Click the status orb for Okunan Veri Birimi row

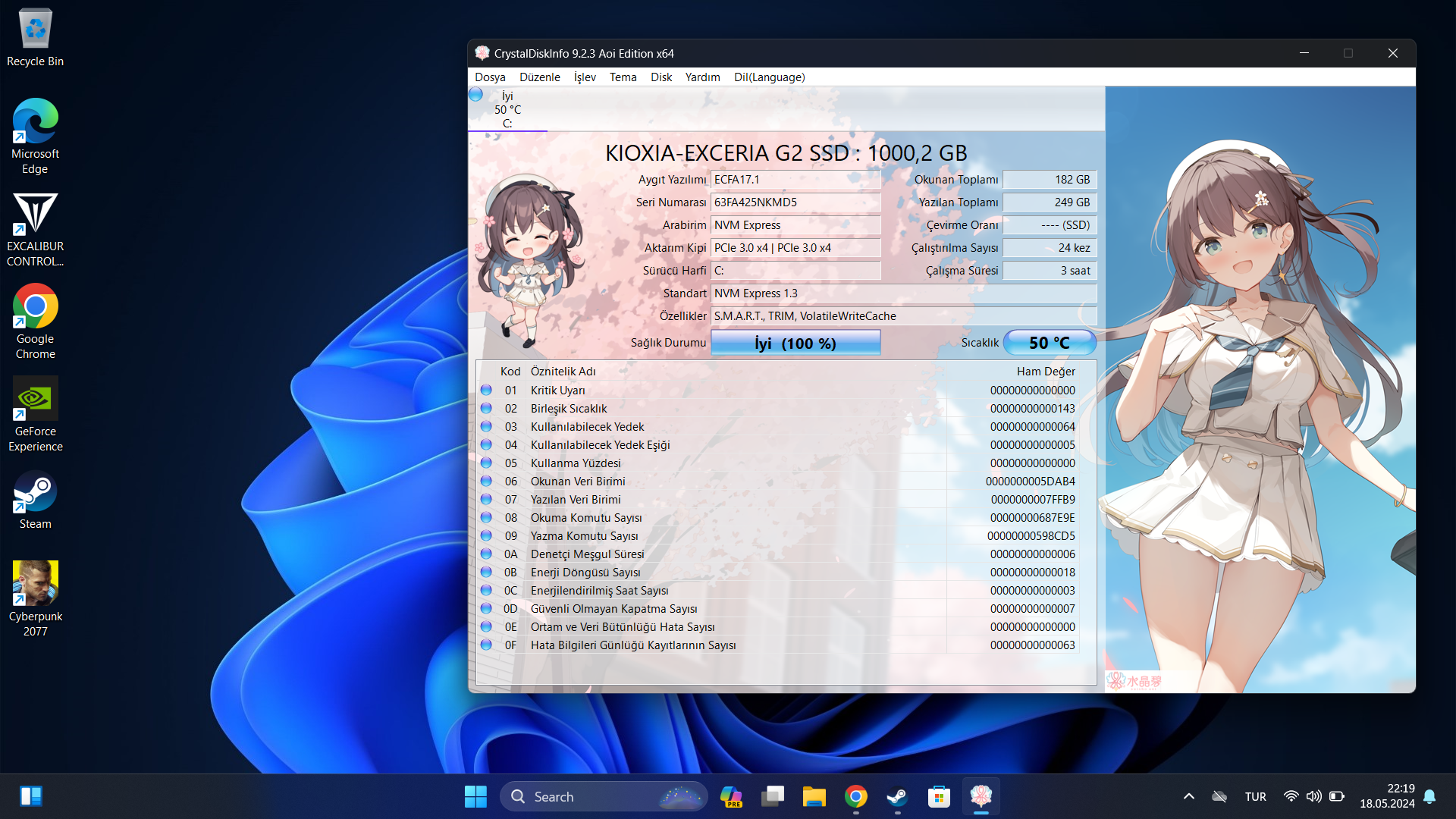point(486,481)
